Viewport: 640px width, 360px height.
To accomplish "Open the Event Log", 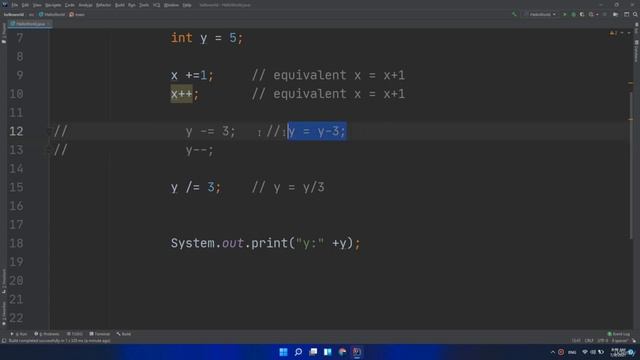I will [x=618, y=334].
